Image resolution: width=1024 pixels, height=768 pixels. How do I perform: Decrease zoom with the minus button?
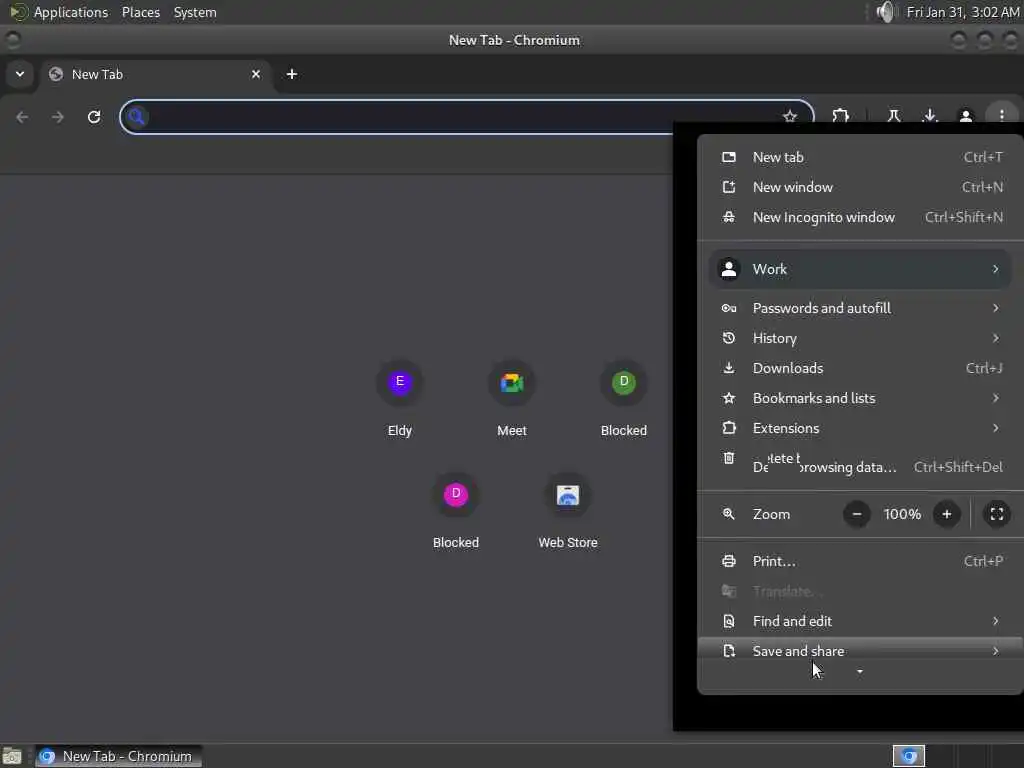pos(857,515)
